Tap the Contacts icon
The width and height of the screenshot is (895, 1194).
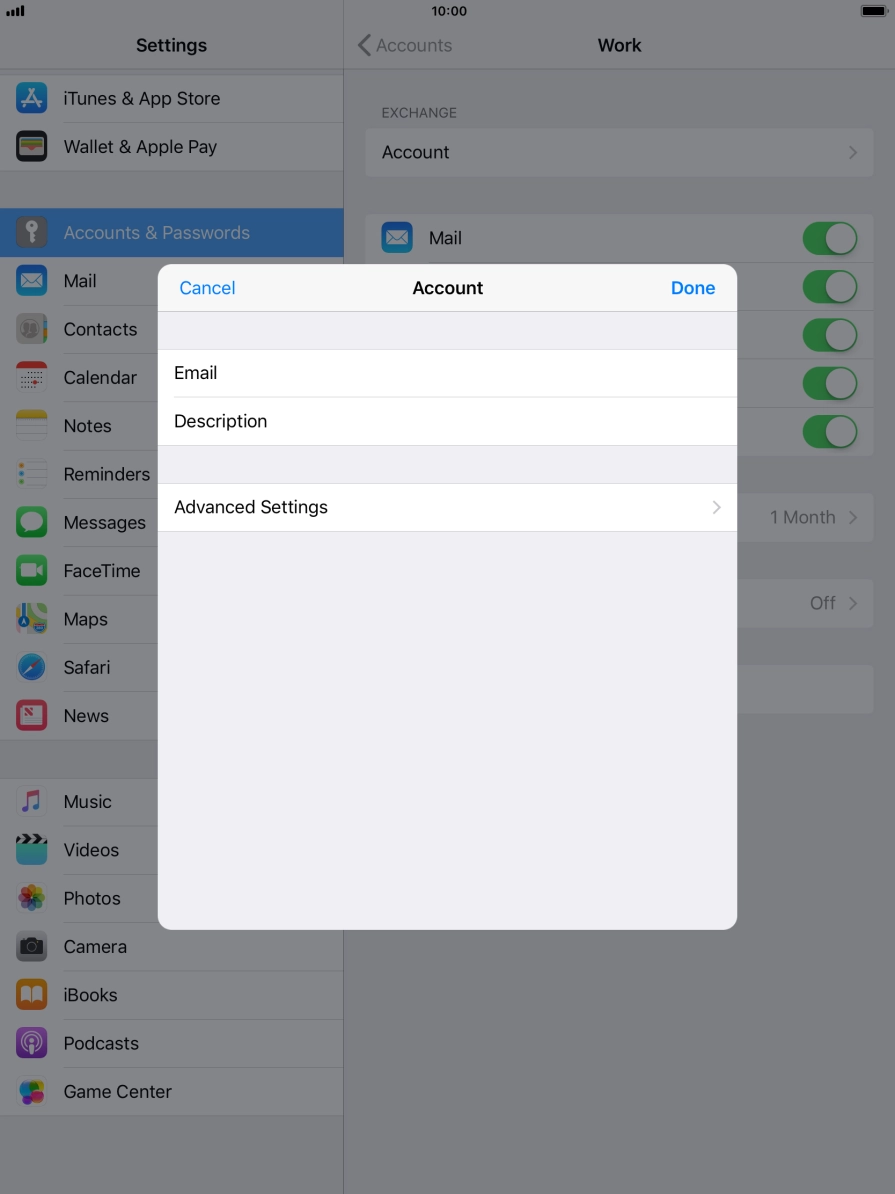[31, 329]
